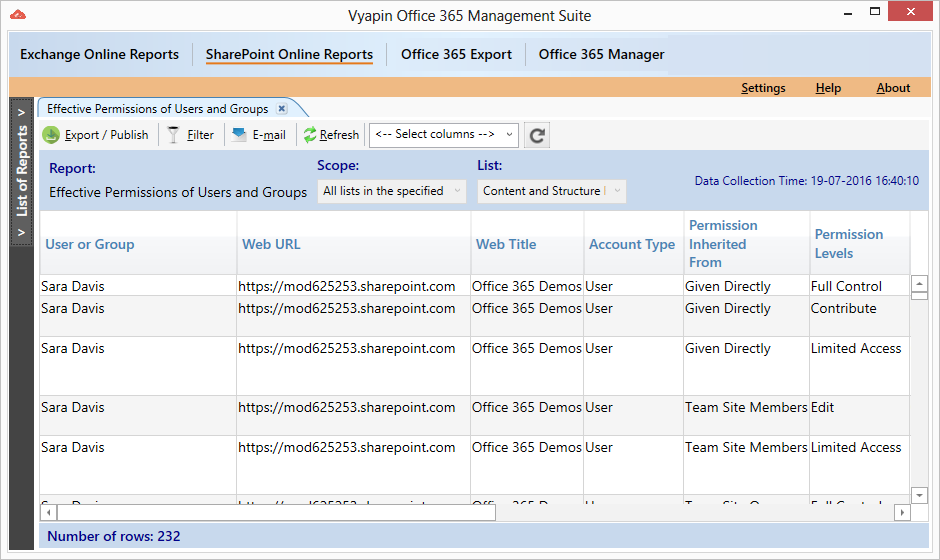This screenshot has height=560, width=940.
Task: Click Sara Davis in the Full Control row
Action: point(73,286)
